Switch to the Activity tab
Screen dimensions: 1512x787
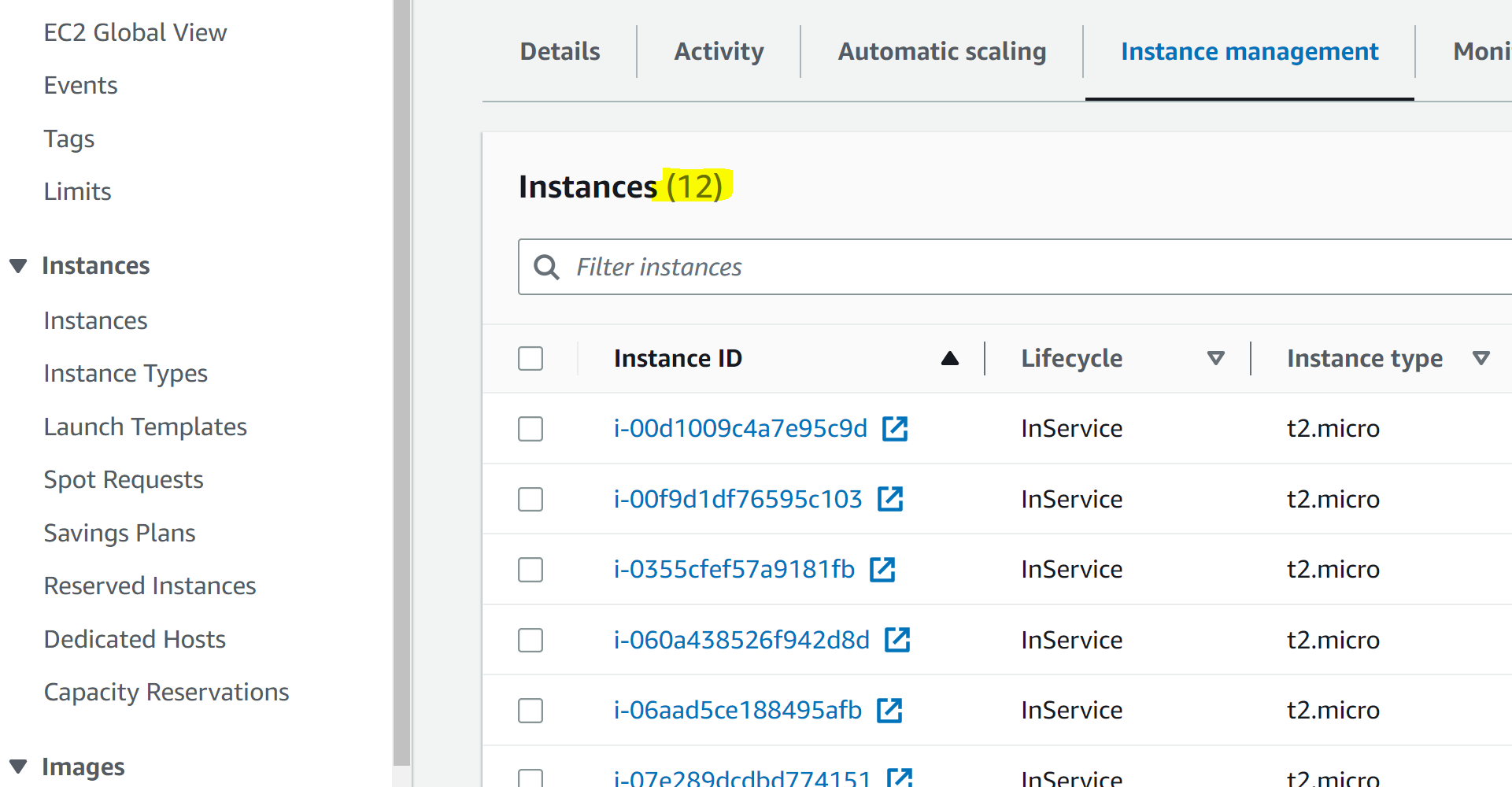click(719, 52)
